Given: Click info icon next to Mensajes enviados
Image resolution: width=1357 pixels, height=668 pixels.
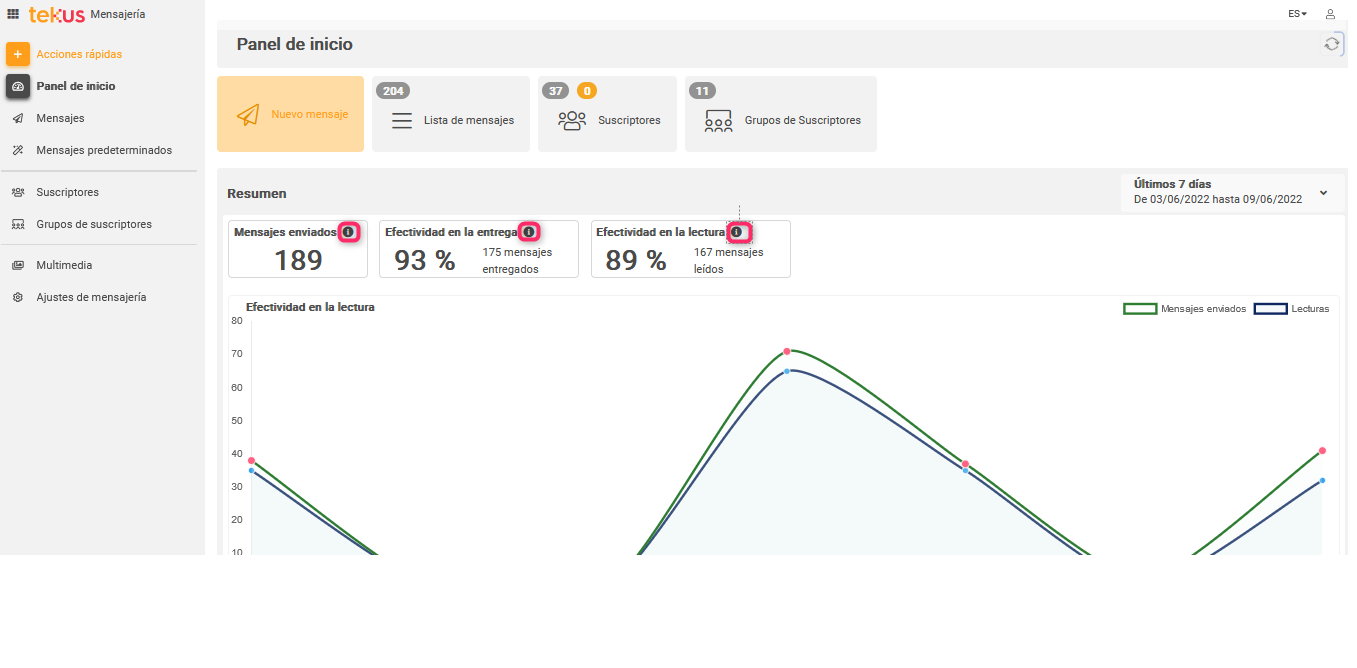Looking at the screenshot, I should coord(348,232).
